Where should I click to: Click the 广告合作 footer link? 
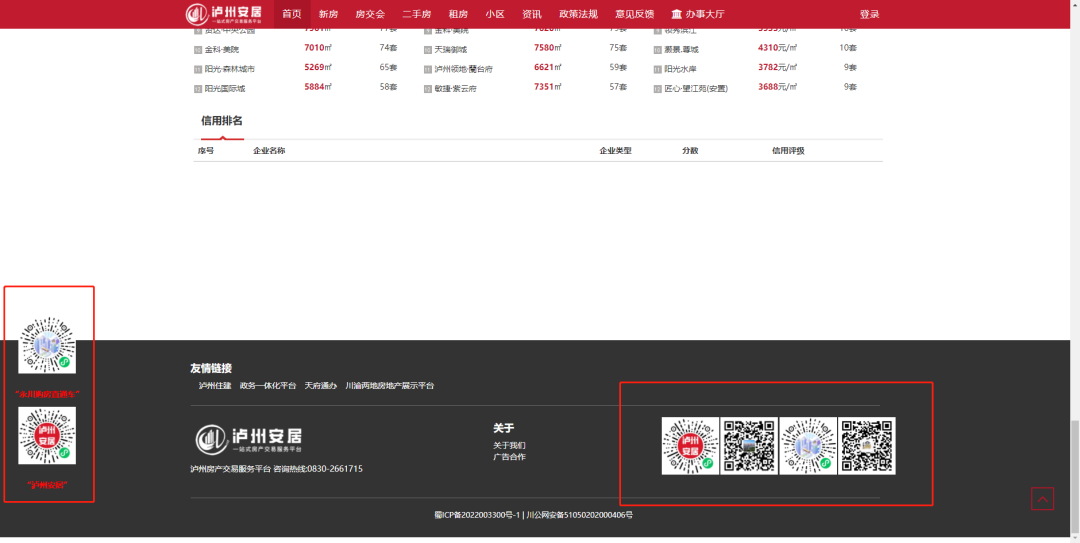point(509,457)
